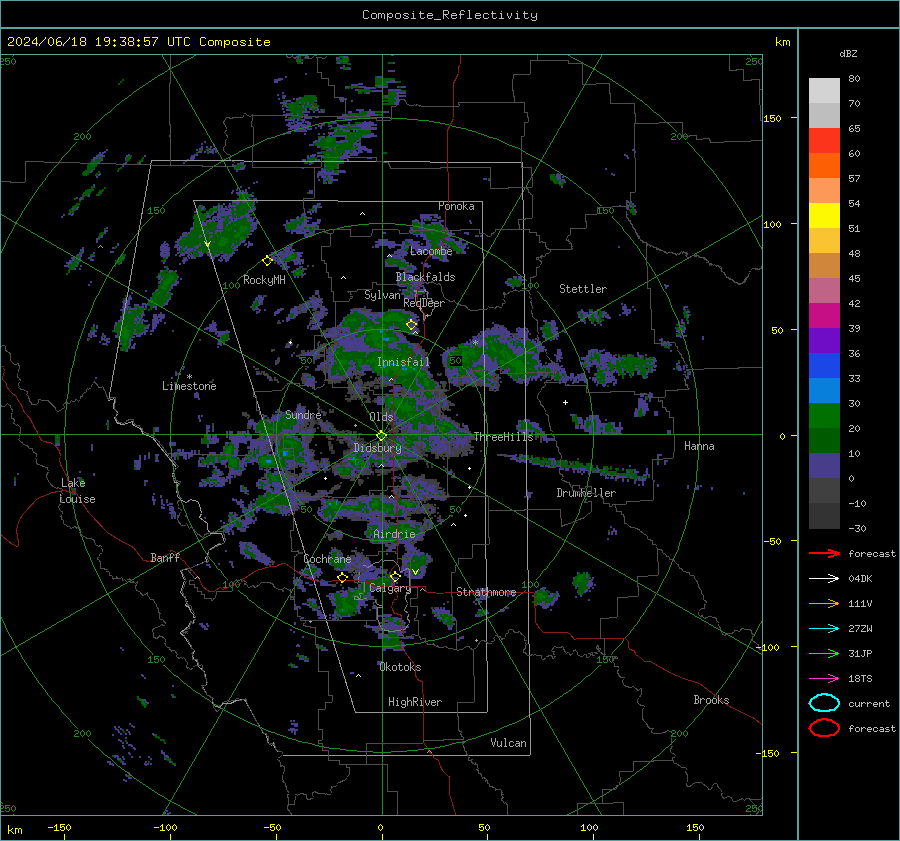
Task: Click yellow diamond at radar center by Didsbury
Action: (x=382, y=436)
